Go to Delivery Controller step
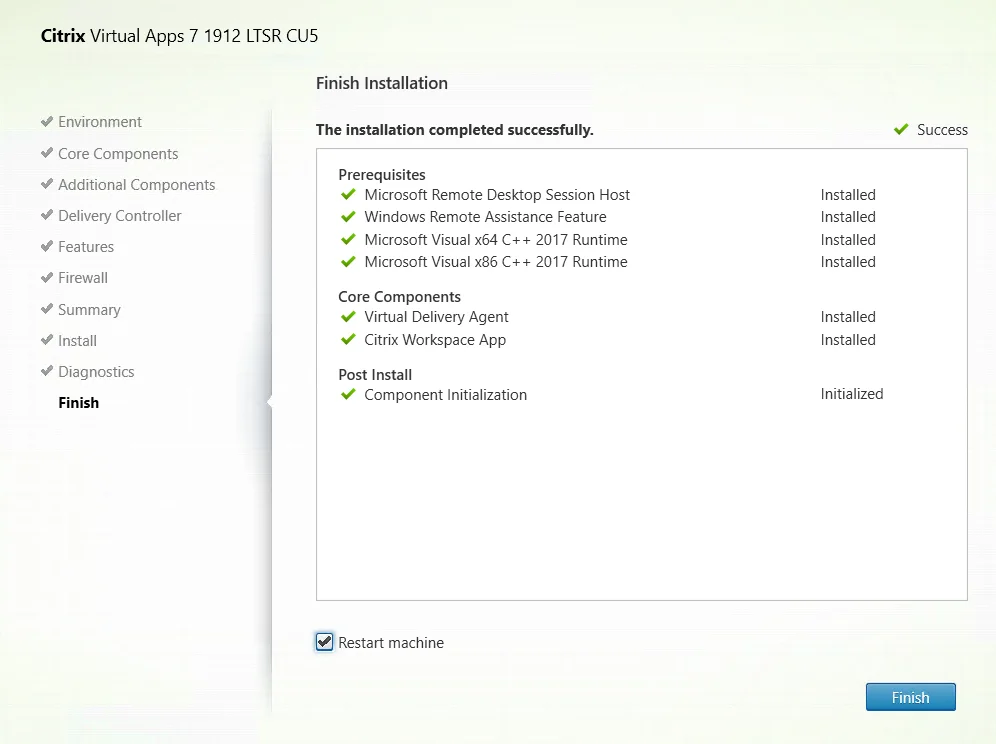Viewport: 996px width, 744px height. point(119,216)
